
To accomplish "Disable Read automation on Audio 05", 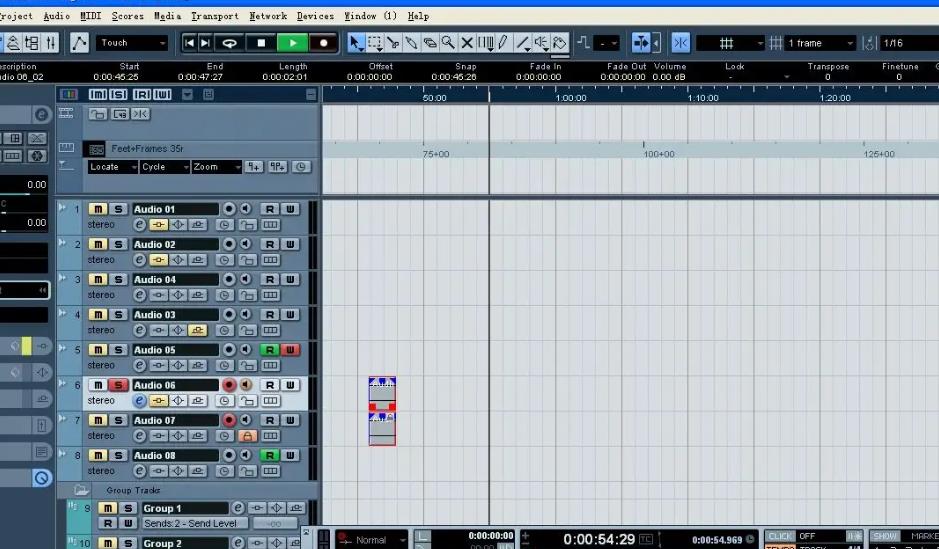I will pos(269,350).
